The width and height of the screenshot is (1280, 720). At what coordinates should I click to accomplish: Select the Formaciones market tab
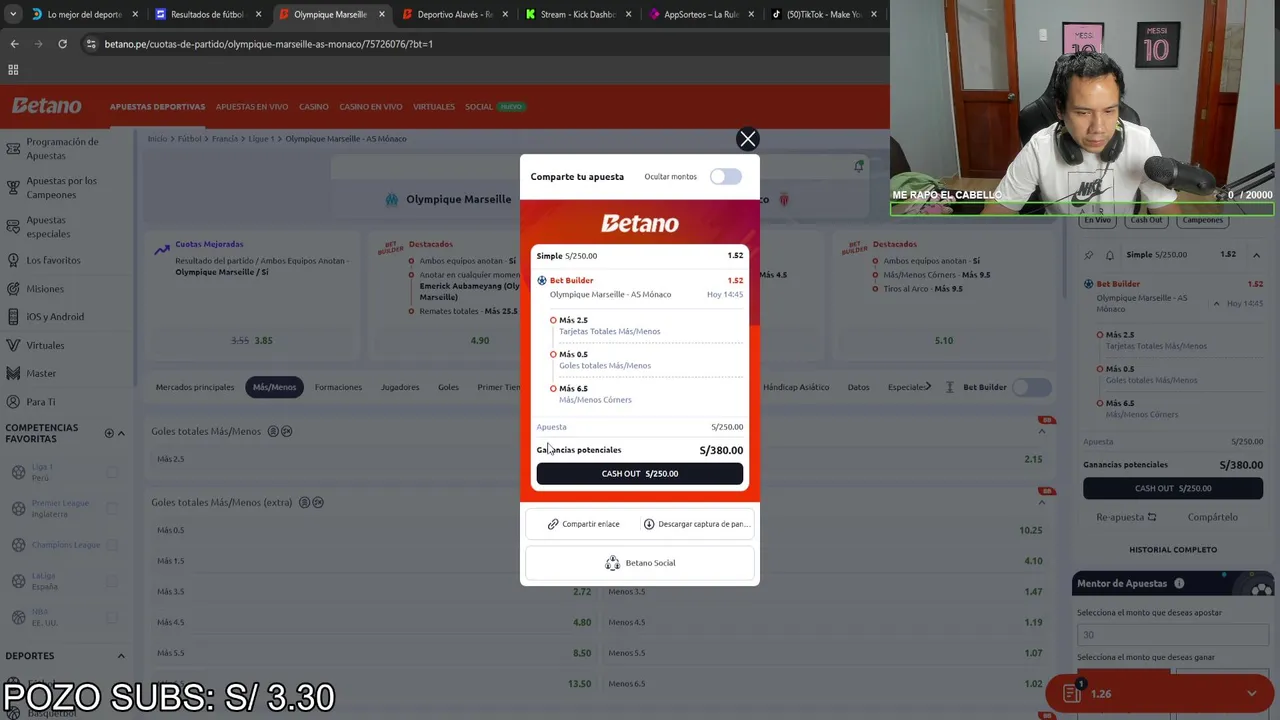coord(338,387)
